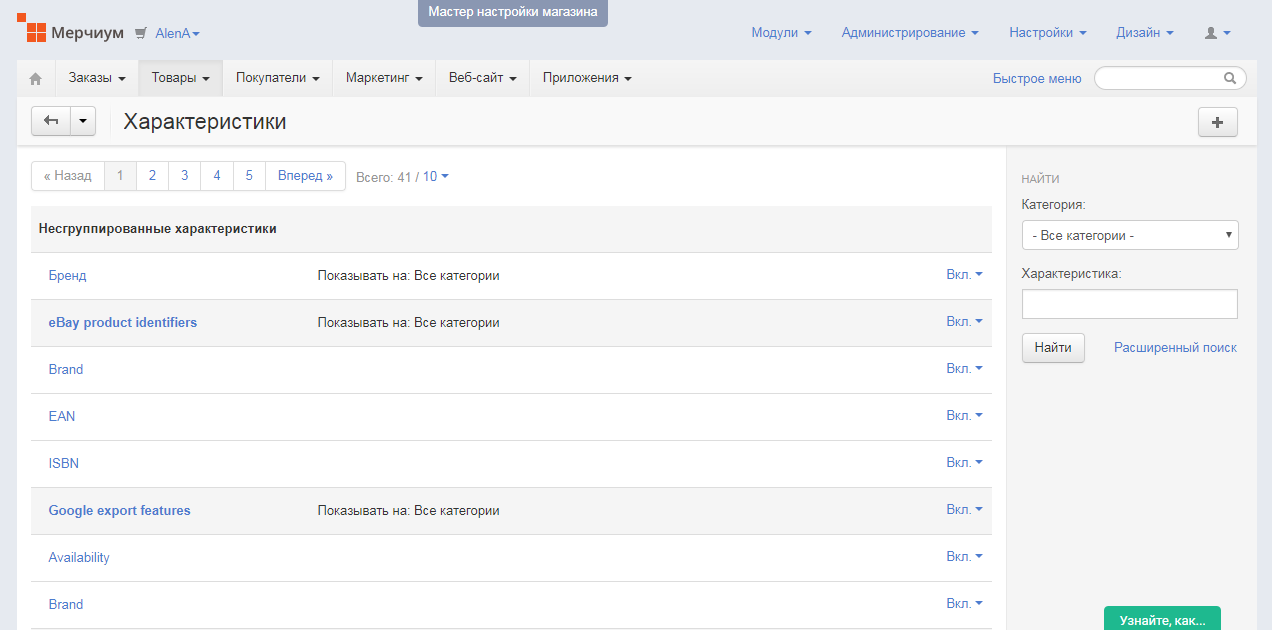Click the plus icon to add characteristic
The width and height of the screenshot is (1272, 630).
coord(1217,122)
